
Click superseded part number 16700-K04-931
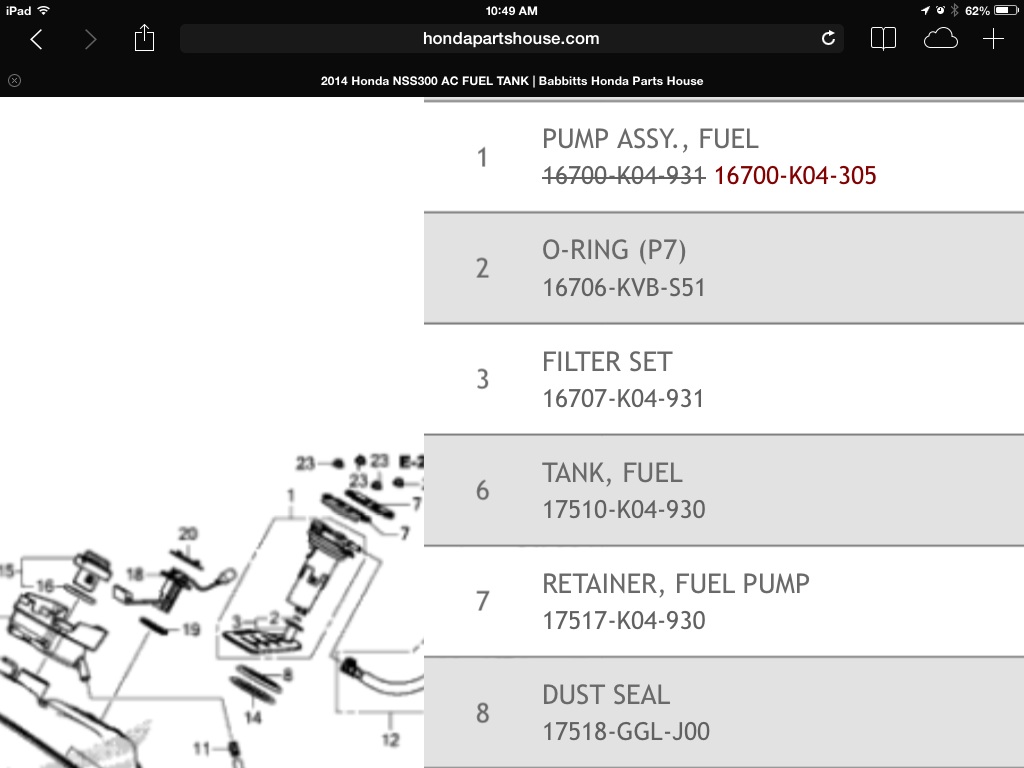tap(624, 175)
